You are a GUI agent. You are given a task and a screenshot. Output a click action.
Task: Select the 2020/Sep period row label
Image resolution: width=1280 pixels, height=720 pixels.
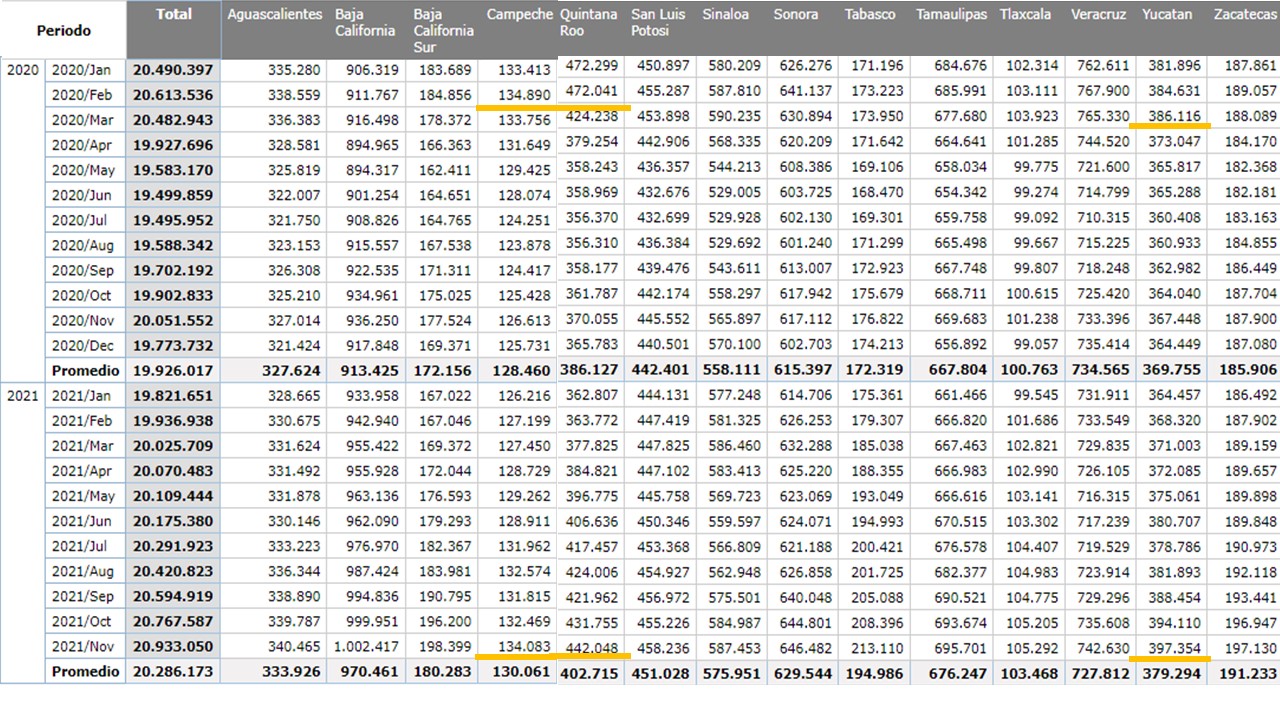84,270
